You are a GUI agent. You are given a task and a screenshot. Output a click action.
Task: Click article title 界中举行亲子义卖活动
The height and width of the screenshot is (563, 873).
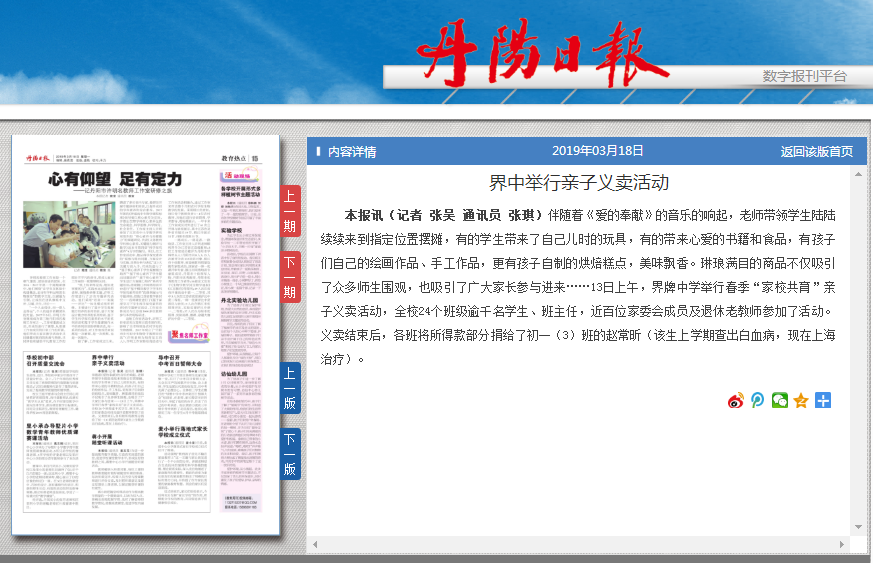[x=578, y=183]
